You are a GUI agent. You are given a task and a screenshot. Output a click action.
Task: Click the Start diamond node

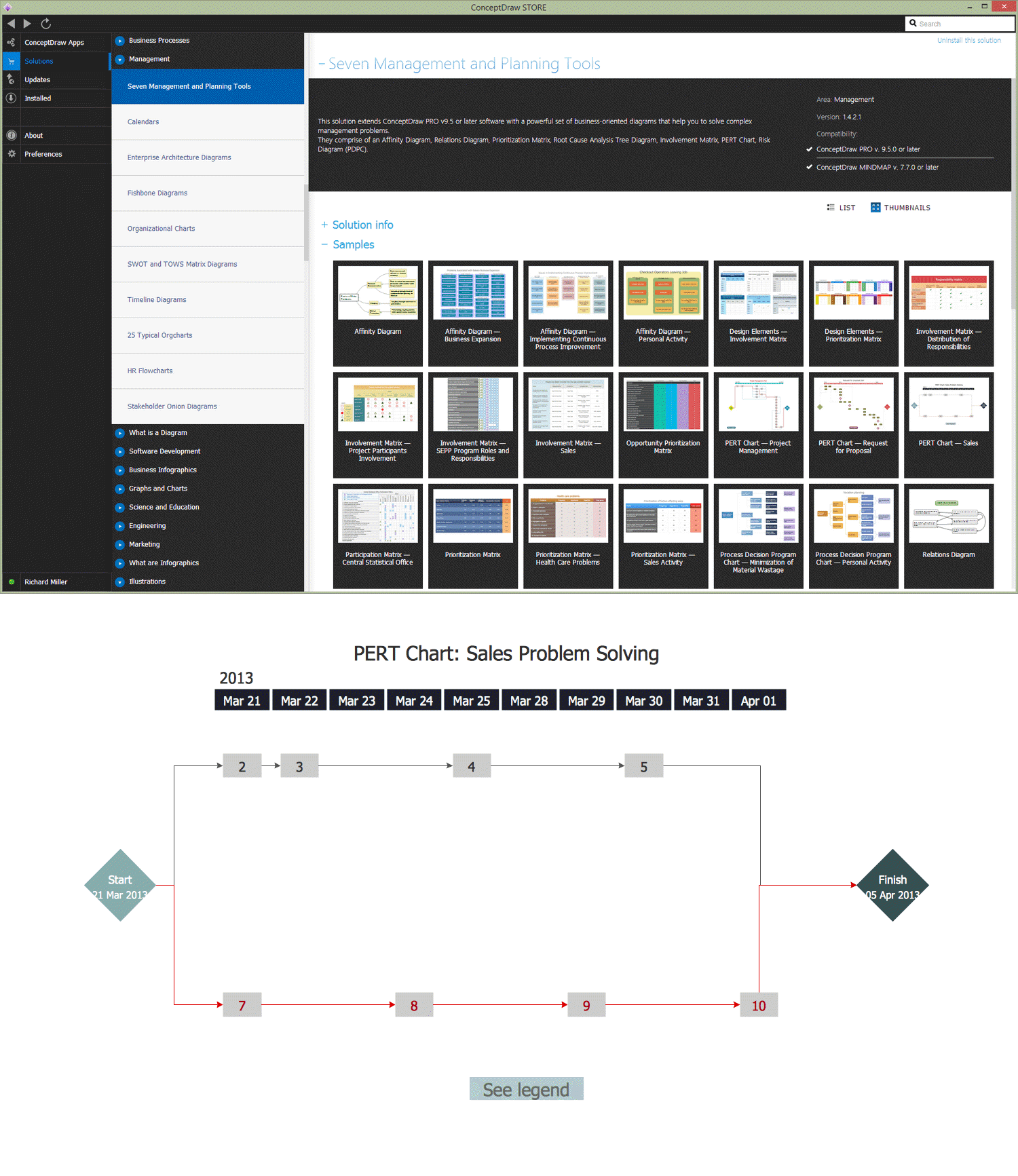(x=120, y=885)
